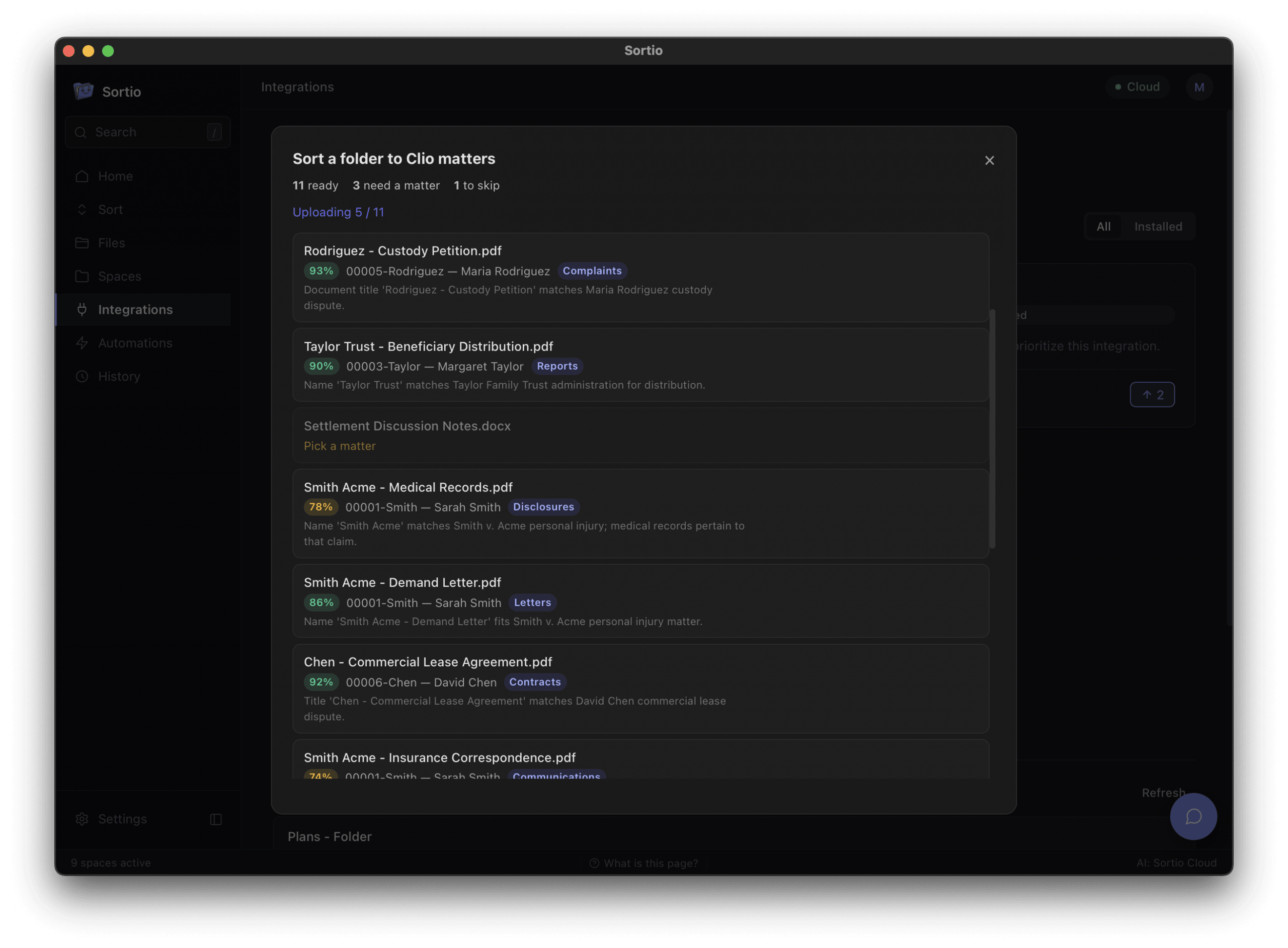Switch to the All filter tab

1103,227
